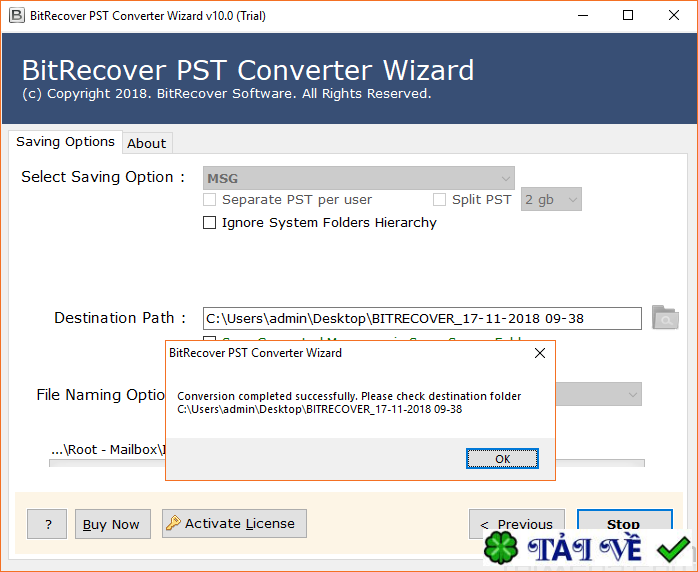Switch to the About tab
The height and width of the screenshot is (572, 698).
click(x=146, y=143)
